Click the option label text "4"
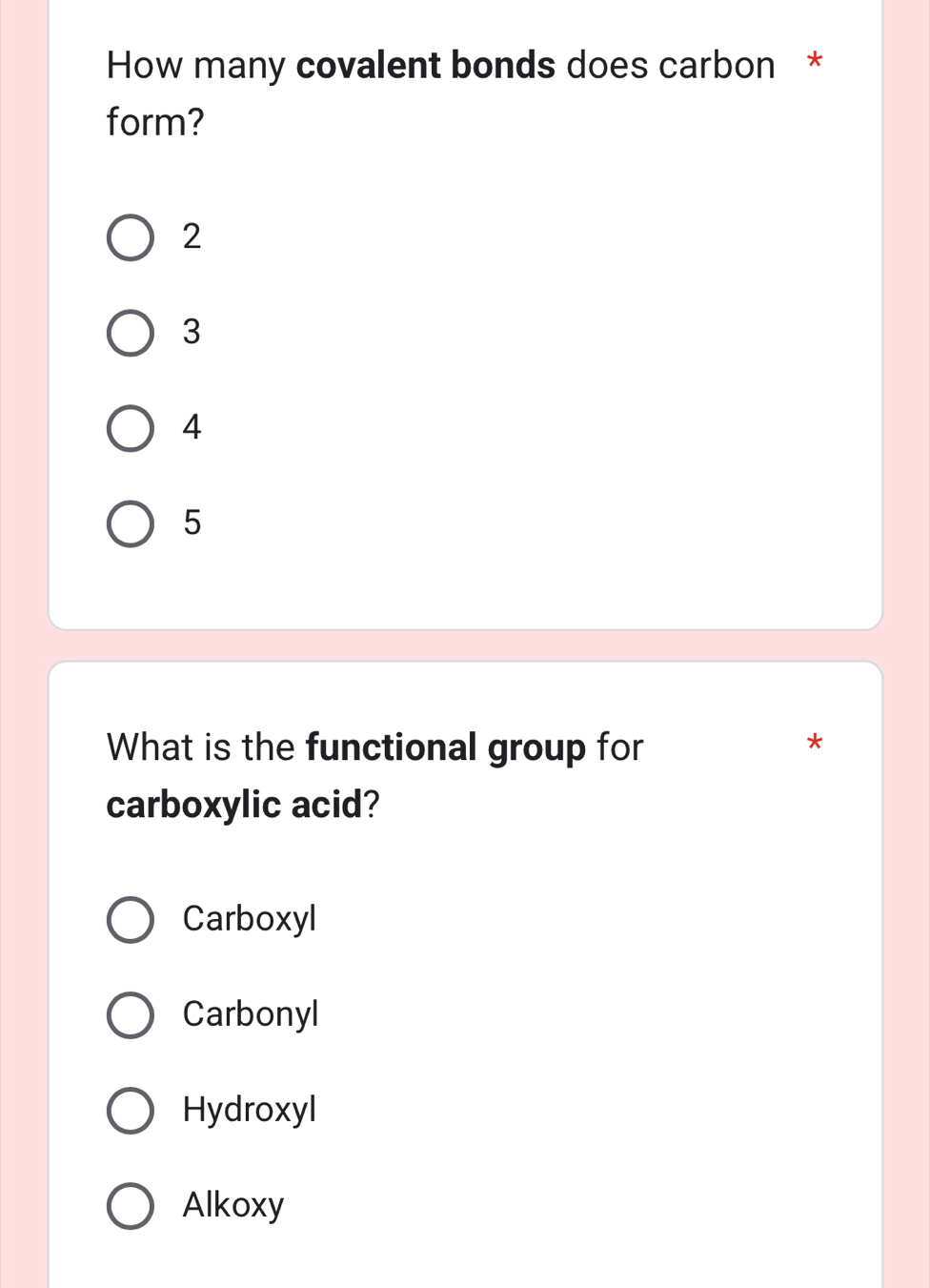 click(x=192, y=427)
